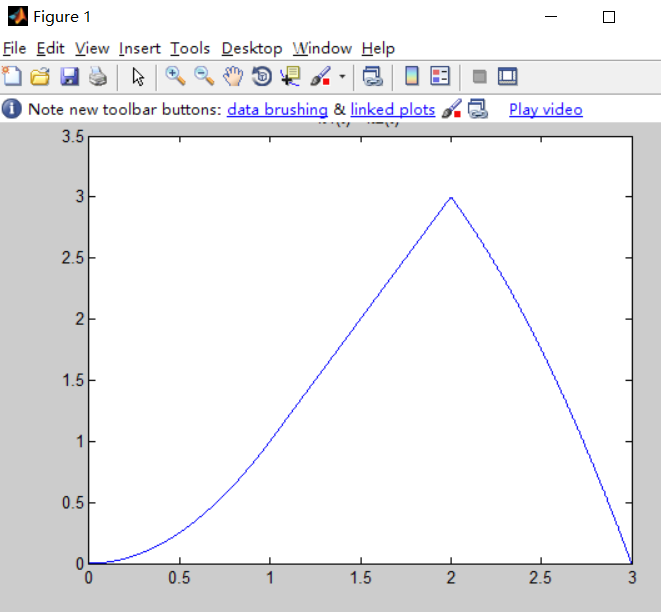Activate the Zoom Out tool
661x612 pixels.
[204, 77]
